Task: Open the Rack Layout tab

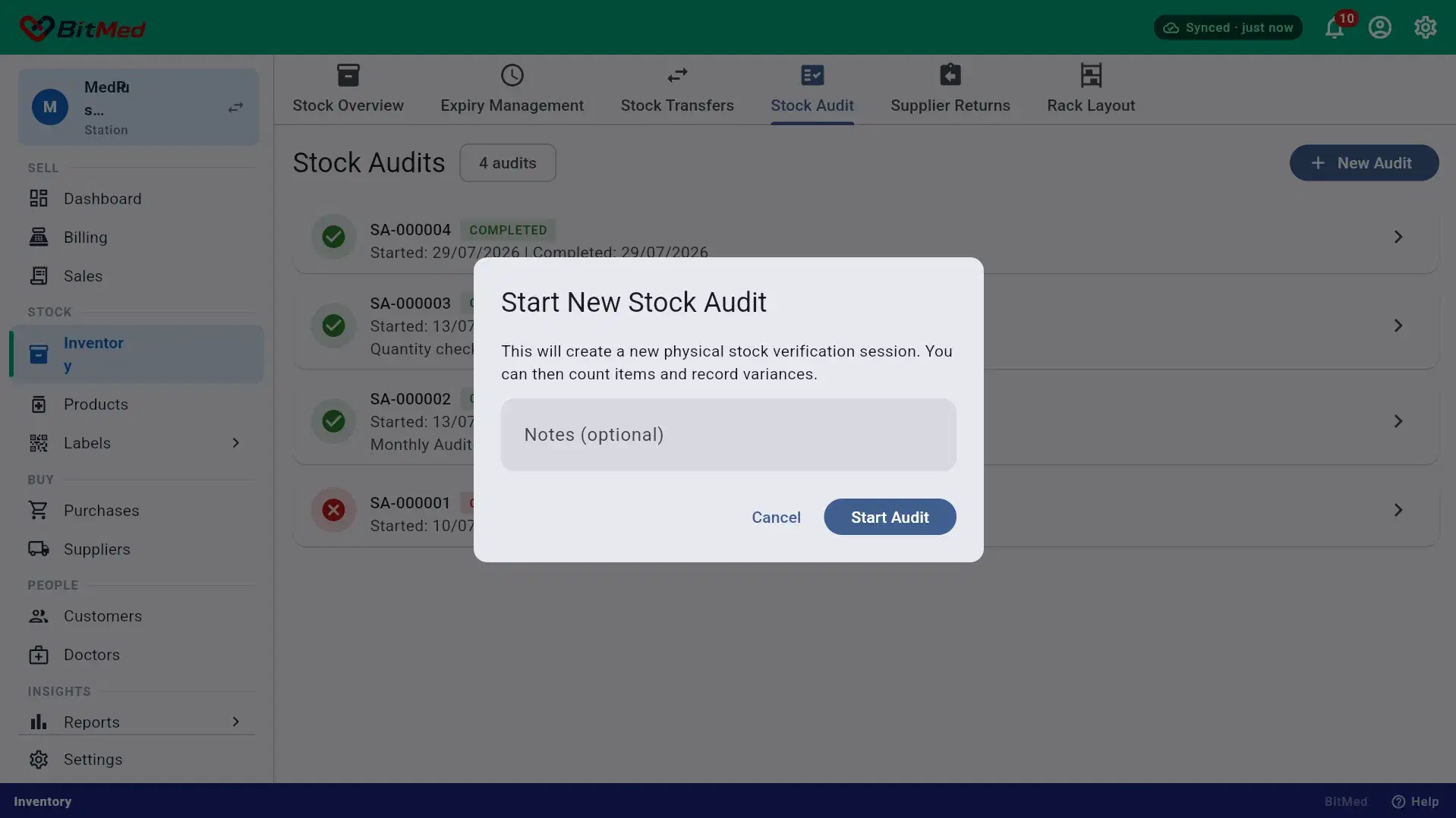Action: pyautogui.click(x=1091, y=90)
